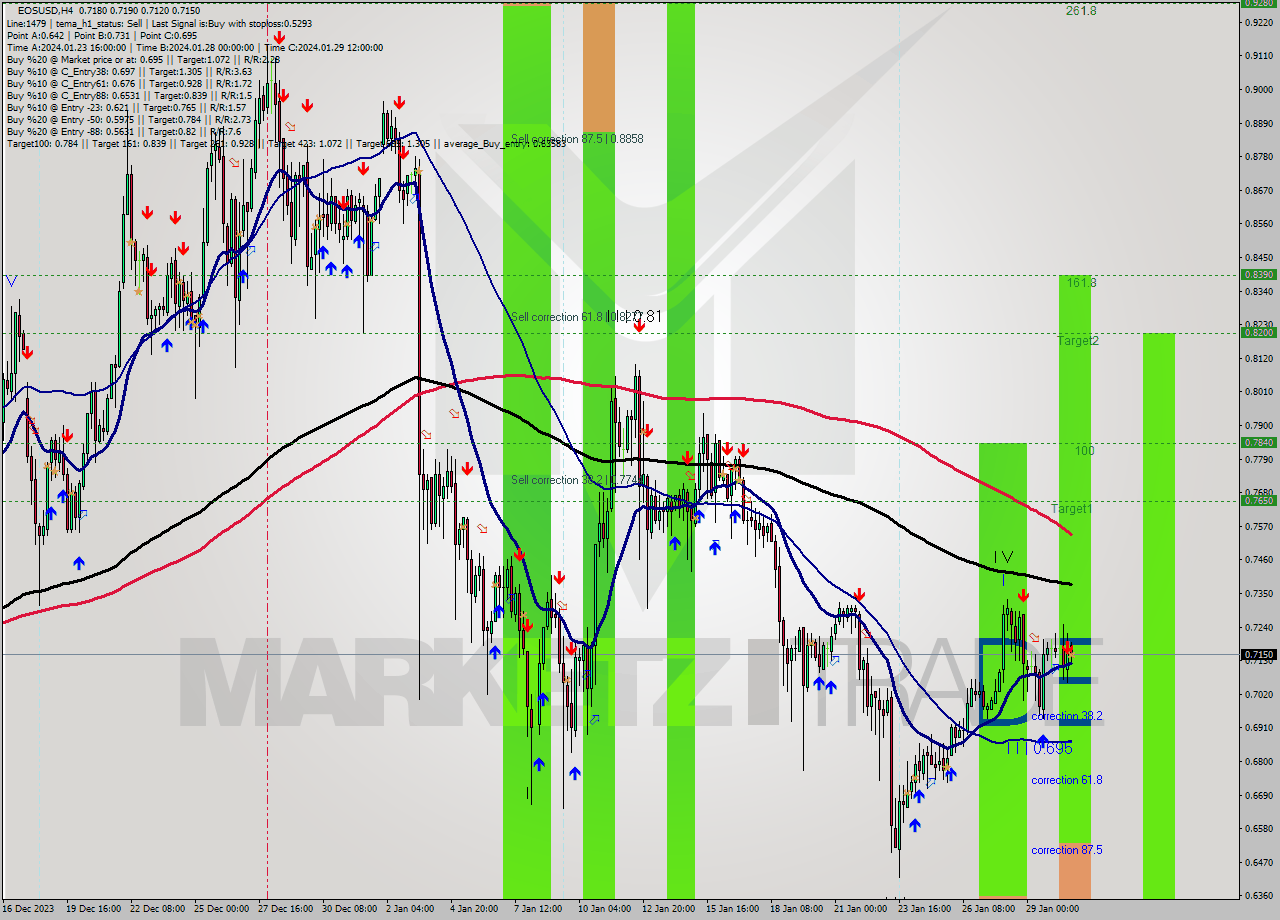This screenshot has height=920, width=1280.
Task: Click the green 0.9280 price tag
Action: pos(1257,3)
